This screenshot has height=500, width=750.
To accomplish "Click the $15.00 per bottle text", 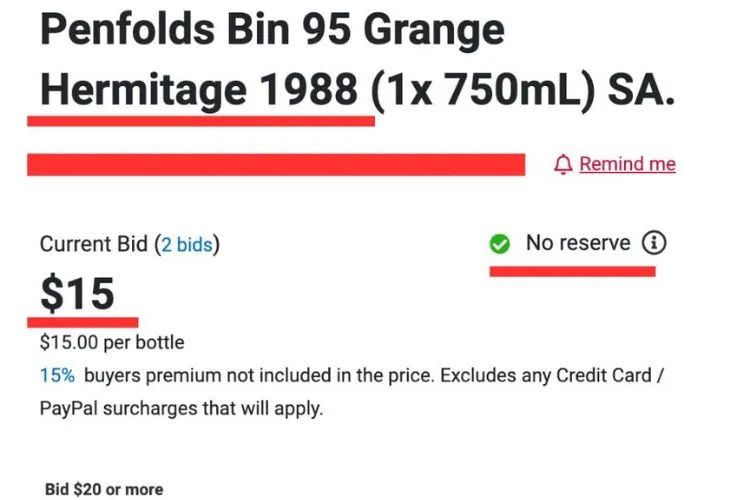I will [112, 343].
